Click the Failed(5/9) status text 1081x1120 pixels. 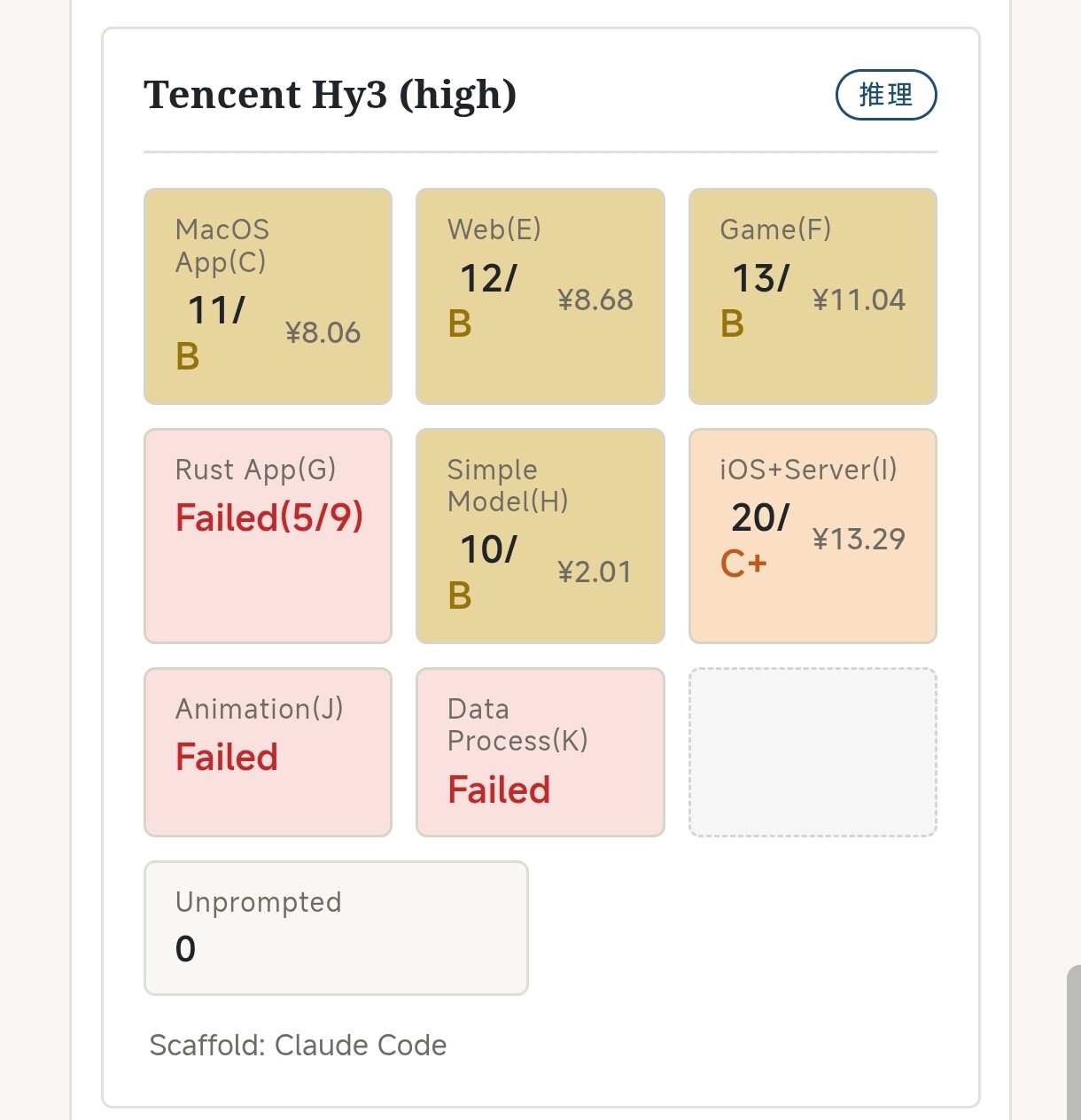(269, 518)
